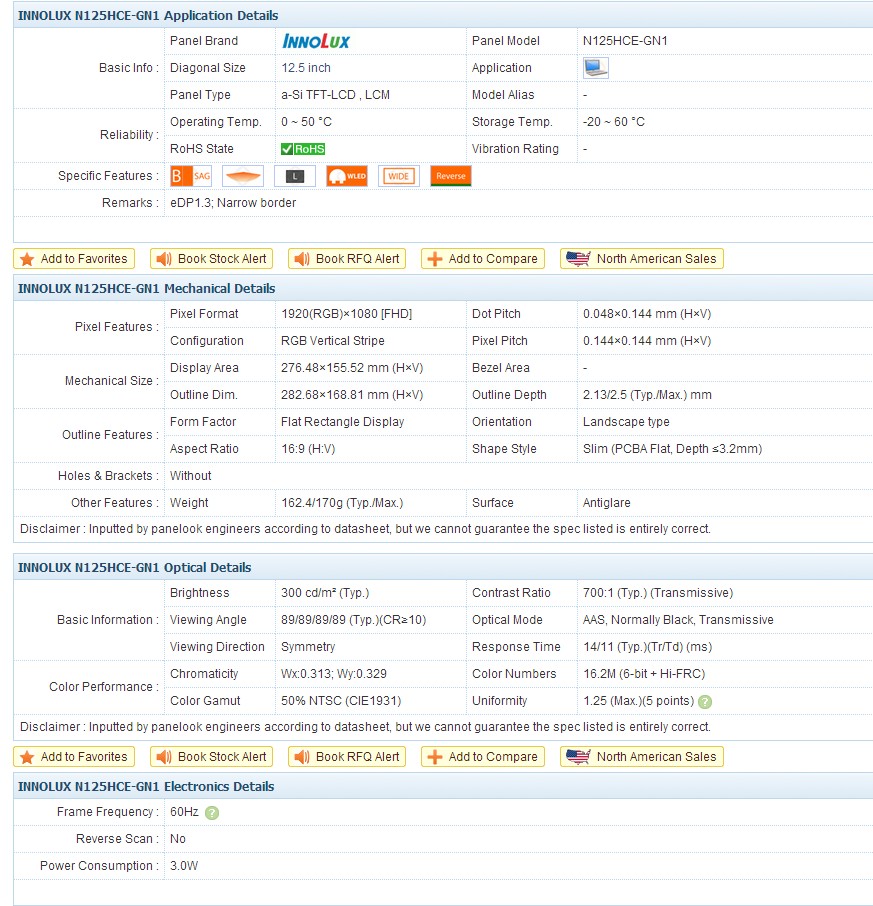Image resolution: width=873 pixels, height=906 pixels.
Task: Click the laptop Application icon
Action: [596, 68]
